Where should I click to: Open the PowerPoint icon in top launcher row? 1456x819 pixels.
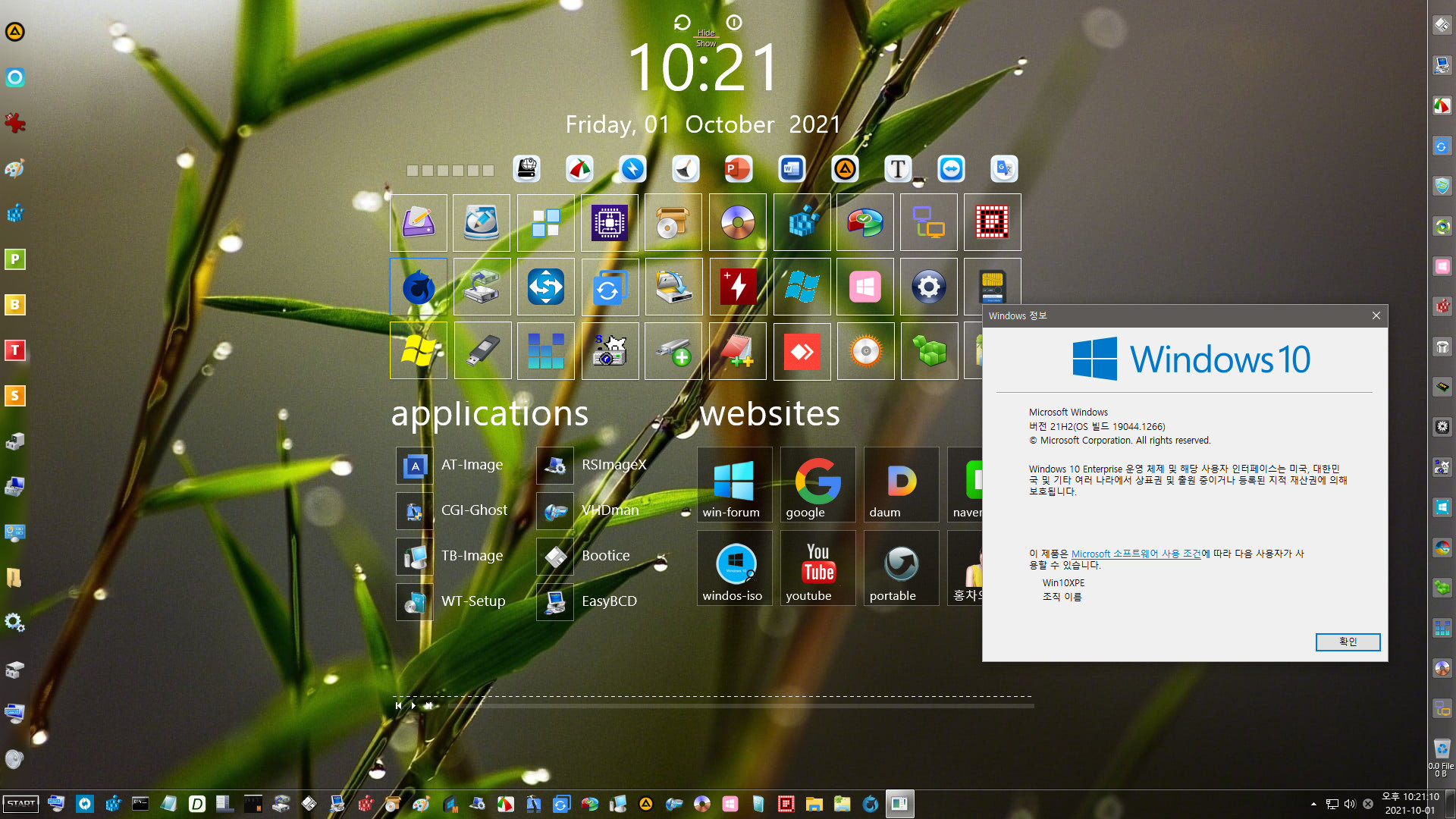tap(739, 169)
